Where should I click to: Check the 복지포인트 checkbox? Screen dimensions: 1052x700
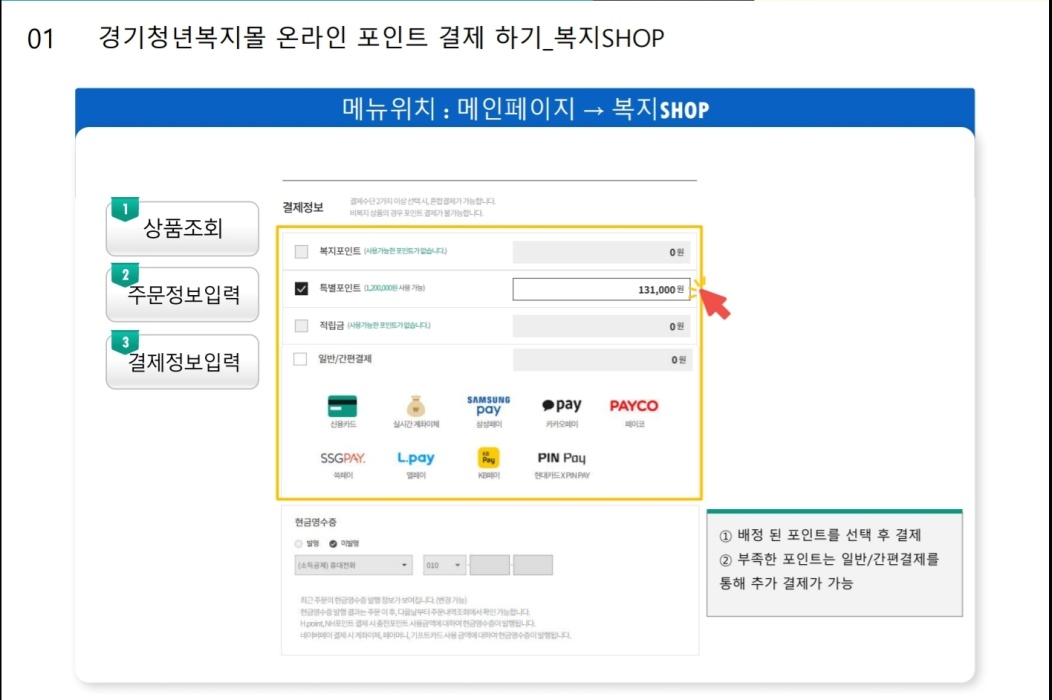[x=300, y=253]
